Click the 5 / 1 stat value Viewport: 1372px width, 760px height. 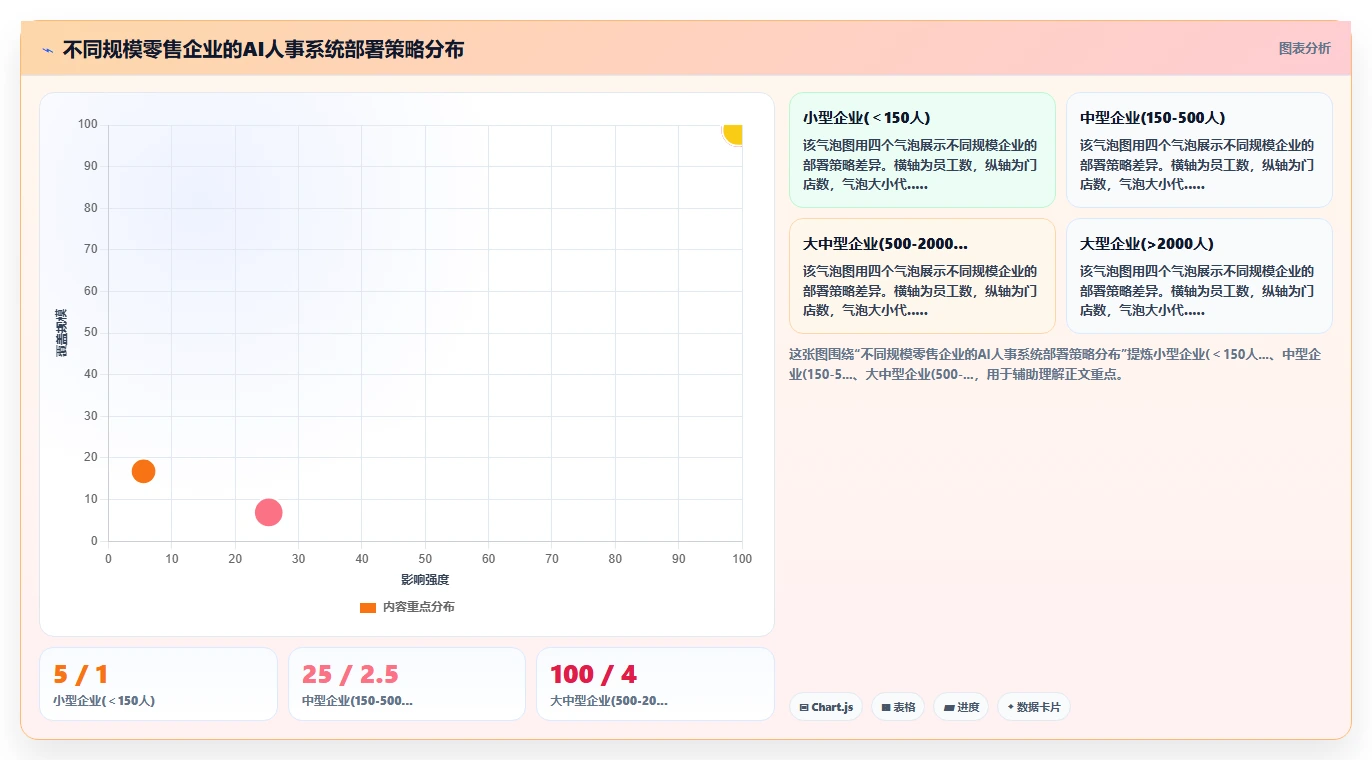81,675
